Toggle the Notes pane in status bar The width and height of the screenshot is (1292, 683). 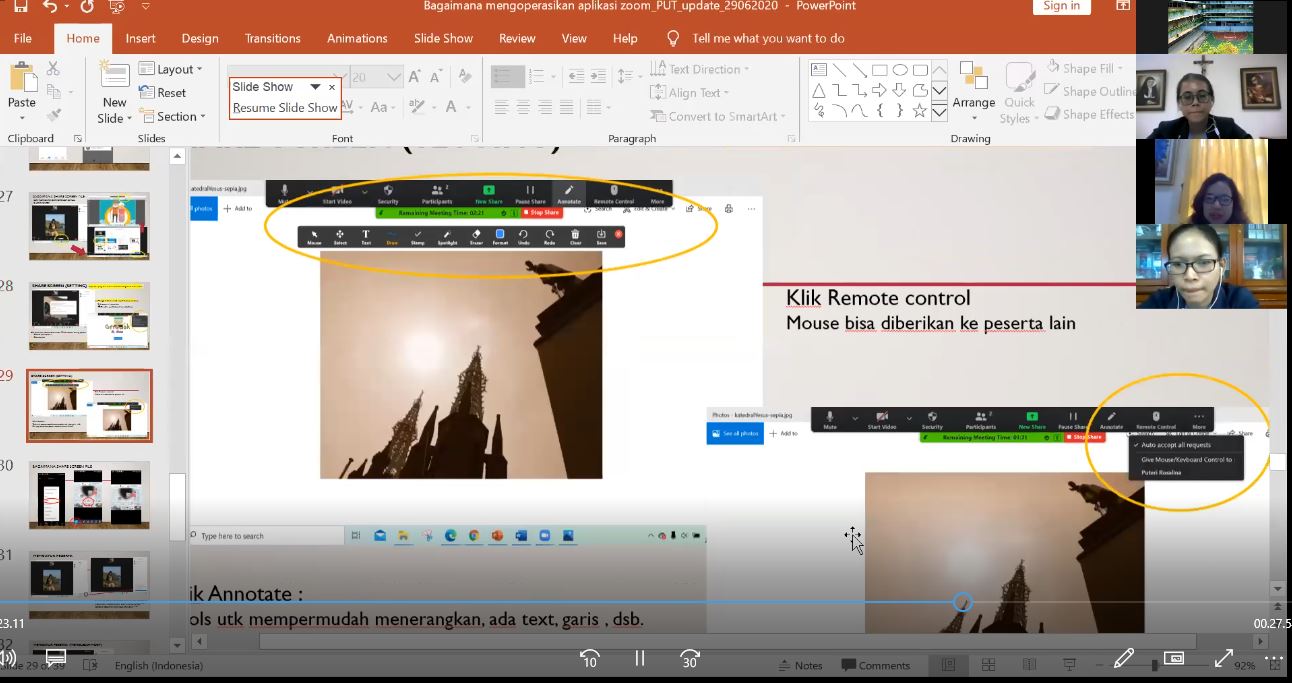pyautogui.click(x=799, y=665)
